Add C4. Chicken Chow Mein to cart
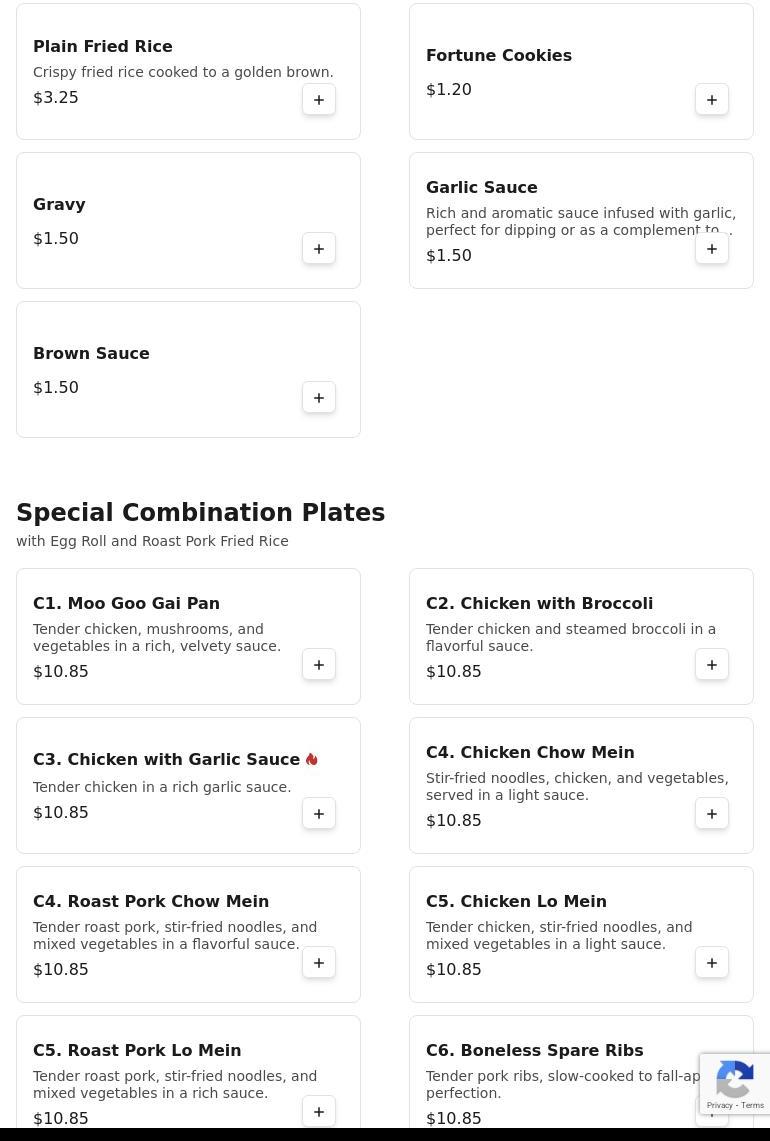The image size is (770, 1141). [x=712, y=814]
